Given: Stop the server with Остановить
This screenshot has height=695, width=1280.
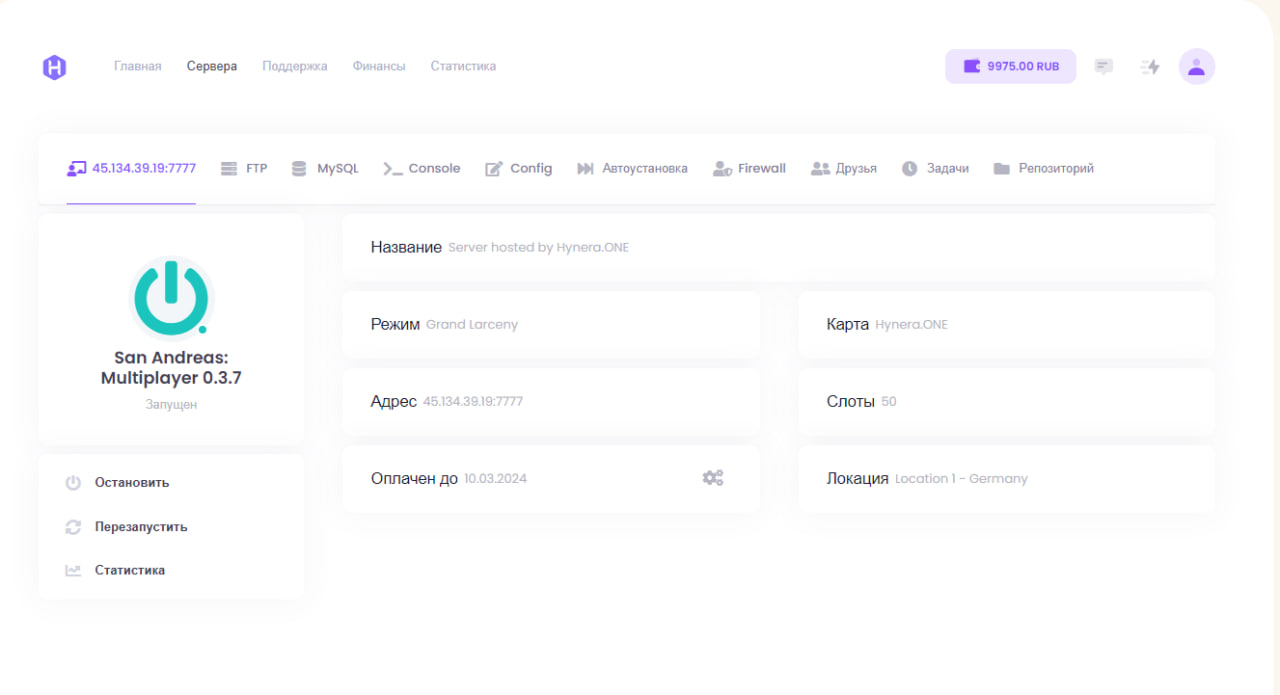Looking at the screenshot, I should click(x=131, y=482).
